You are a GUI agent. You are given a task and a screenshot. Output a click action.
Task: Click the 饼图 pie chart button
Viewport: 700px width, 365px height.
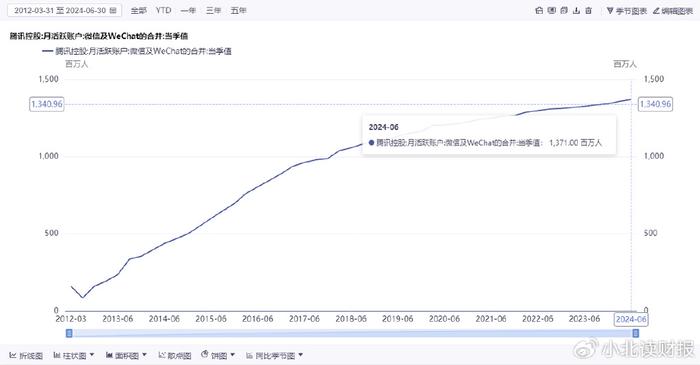214,355
